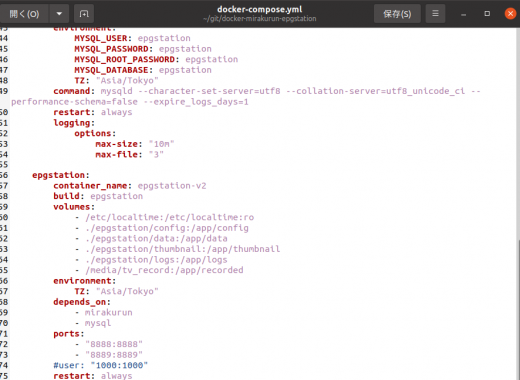Create a new document tab icon

[x=84, y=14]
